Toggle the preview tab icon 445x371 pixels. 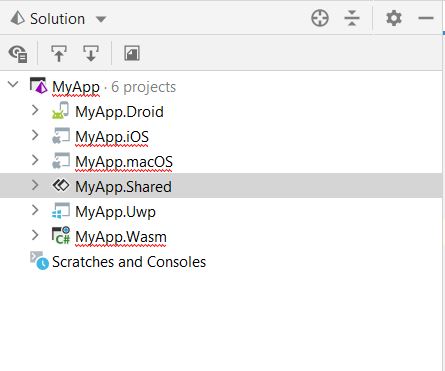[132, 53]
